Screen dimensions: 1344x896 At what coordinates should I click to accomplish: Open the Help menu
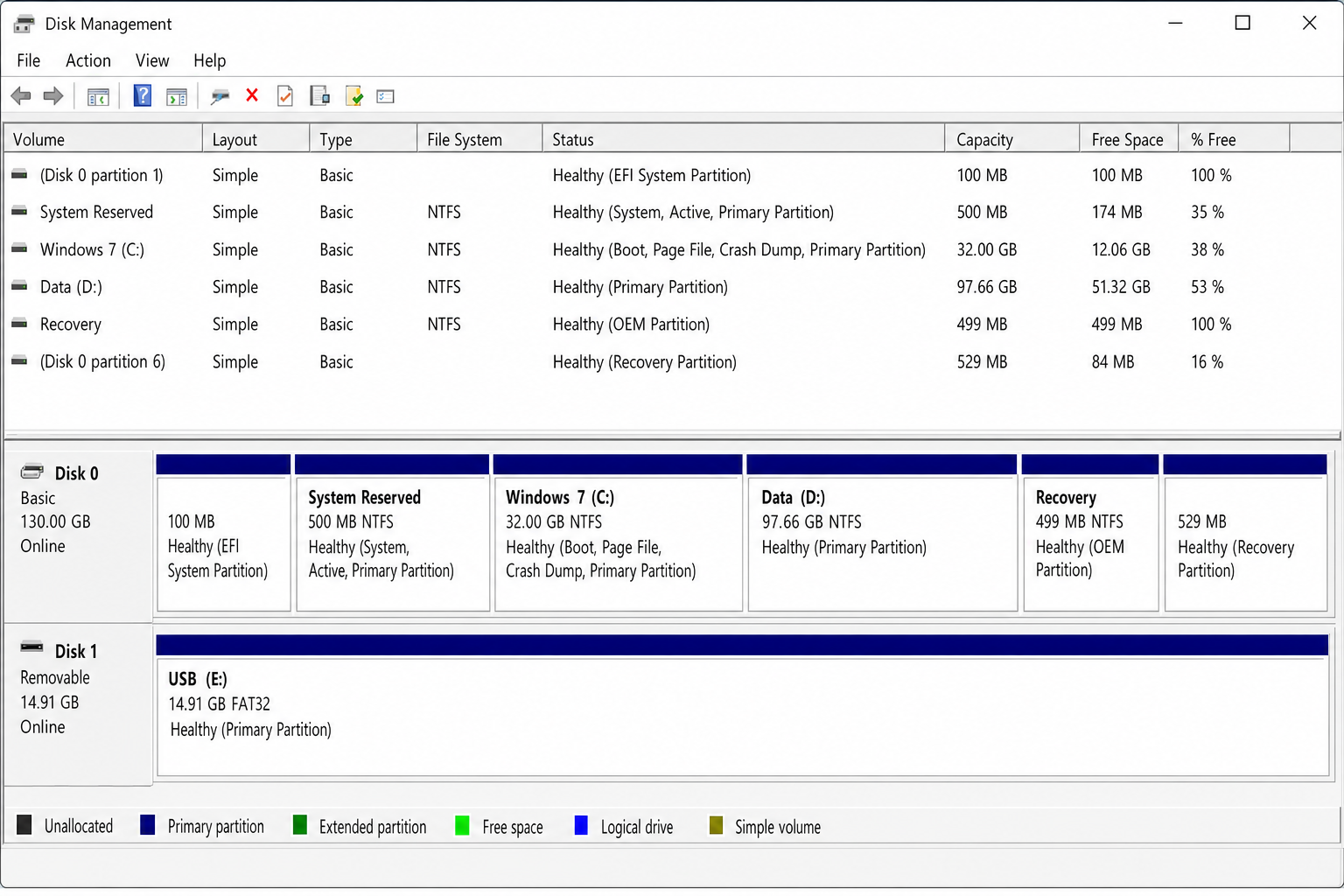210,60
